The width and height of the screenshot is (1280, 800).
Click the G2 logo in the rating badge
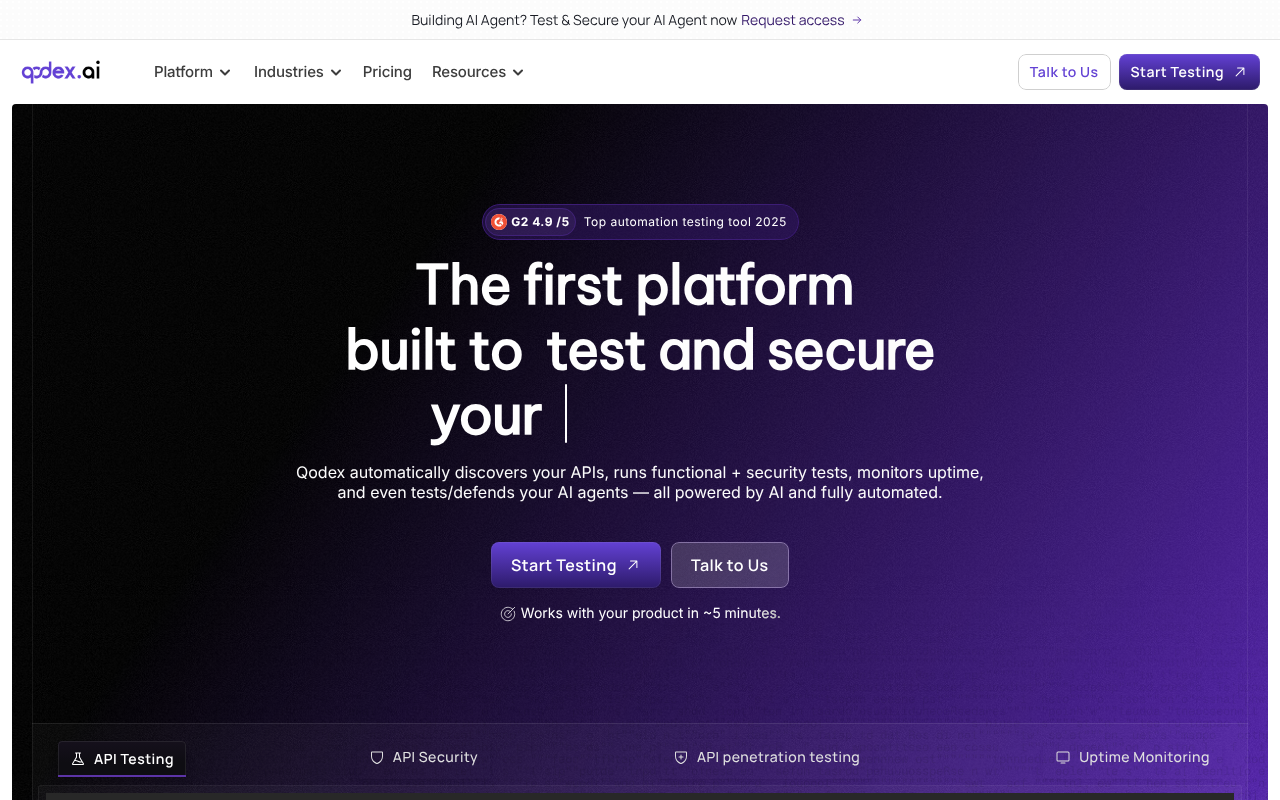[x=499, y=222]
